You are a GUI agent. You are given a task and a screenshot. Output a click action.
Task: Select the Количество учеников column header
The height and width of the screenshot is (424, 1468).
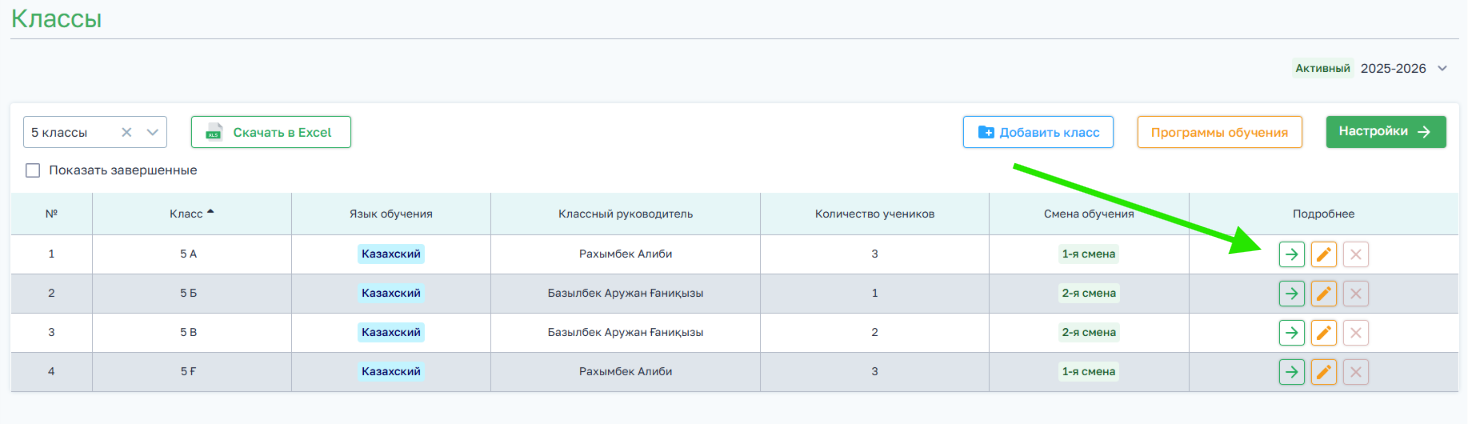[x=875, y=214]
